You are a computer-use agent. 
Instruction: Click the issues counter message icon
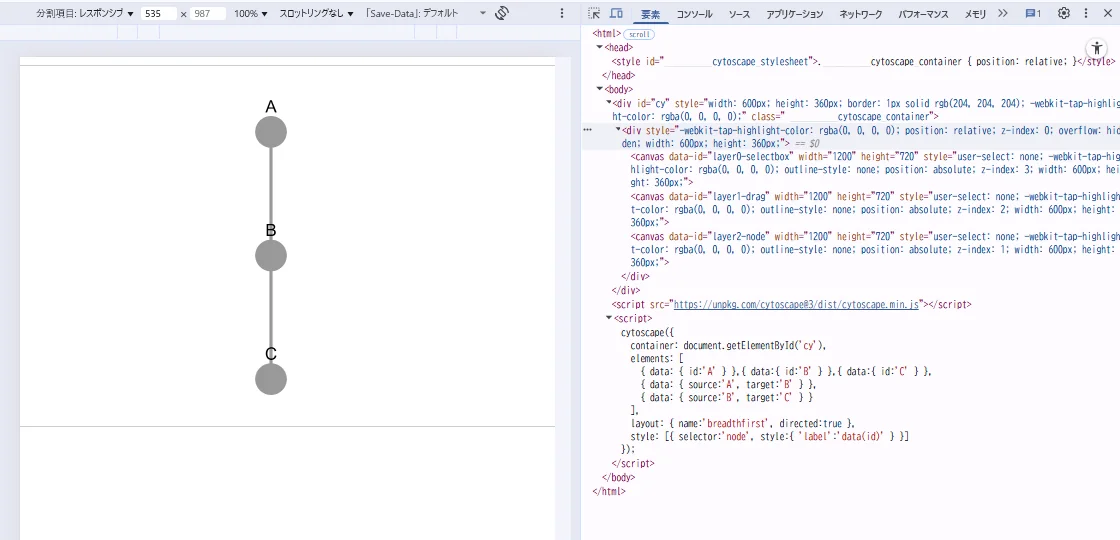1032,14
